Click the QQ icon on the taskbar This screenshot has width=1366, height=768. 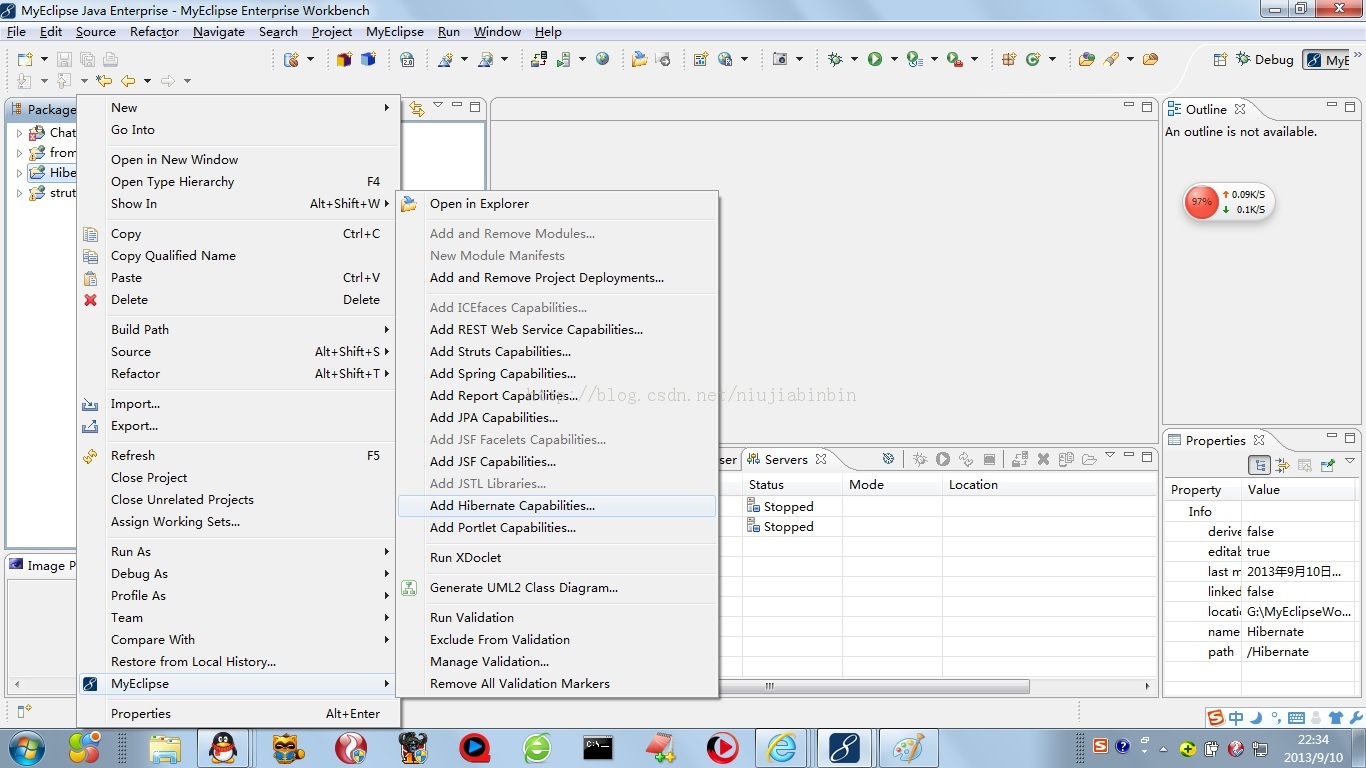click(x=223, y=747)
